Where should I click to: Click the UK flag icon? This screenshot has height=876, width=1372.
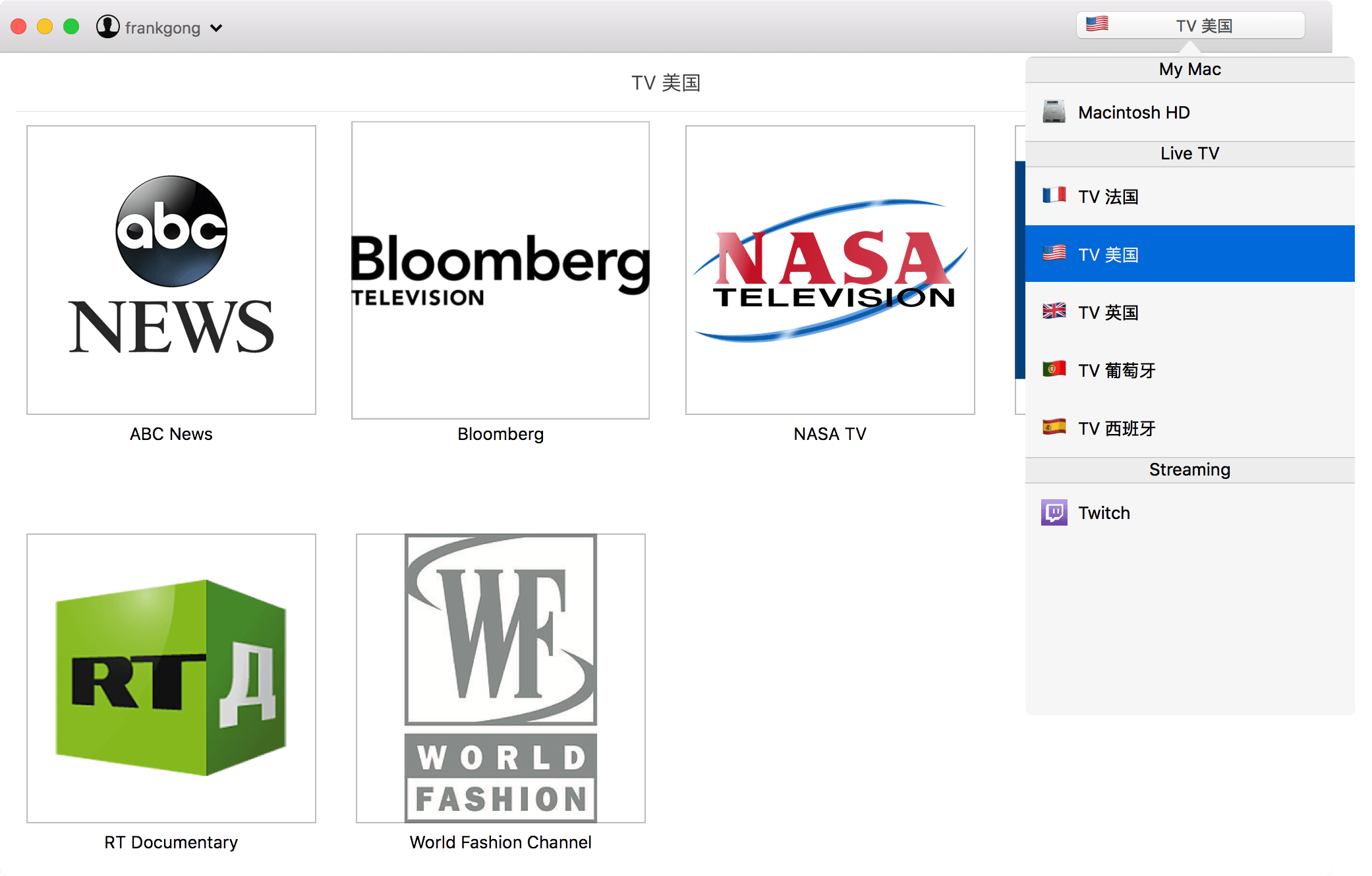1054,311
